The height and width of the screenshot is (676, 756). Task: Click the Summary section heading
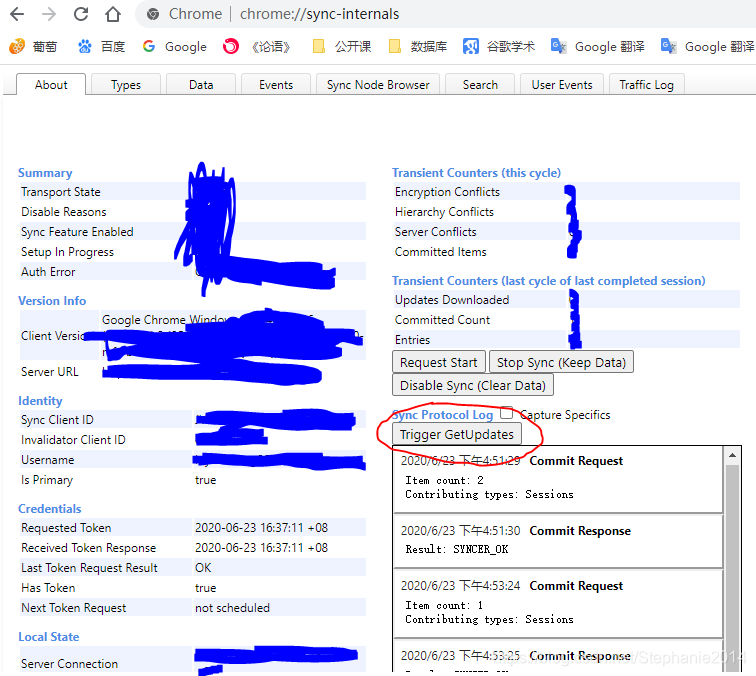[x=45, y=173]
